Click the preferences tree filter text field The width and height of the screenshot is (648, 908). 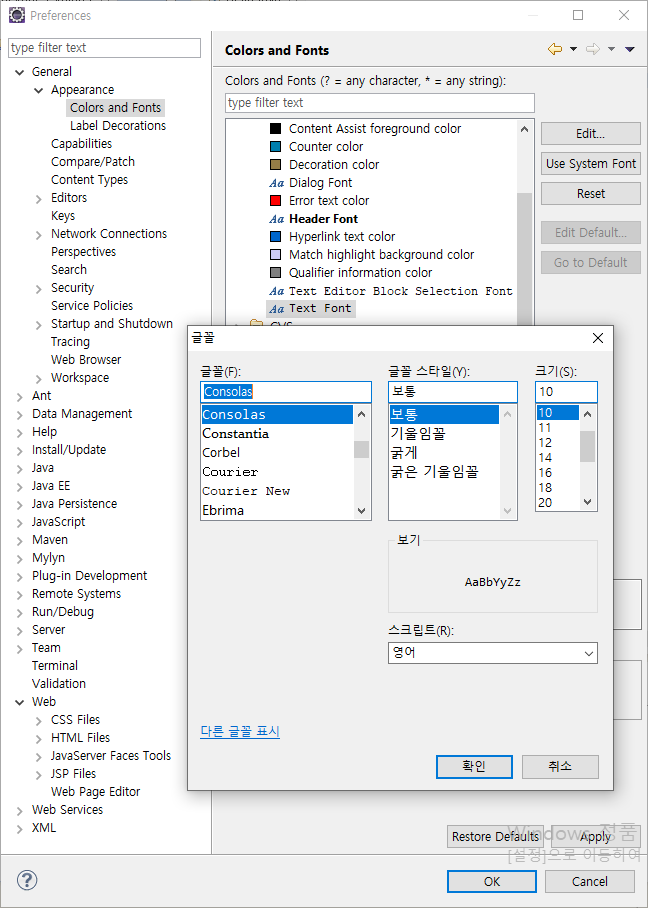(105, 47)
